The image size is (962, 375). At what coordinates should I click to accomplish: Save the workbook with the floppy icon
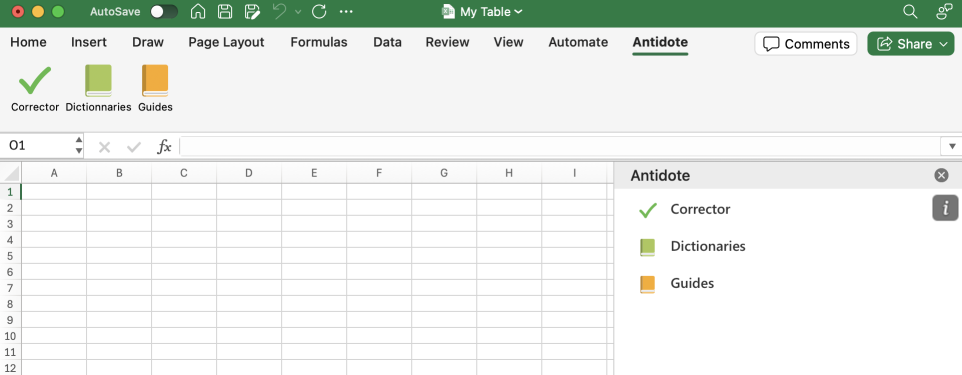click(x=225, y=12)
